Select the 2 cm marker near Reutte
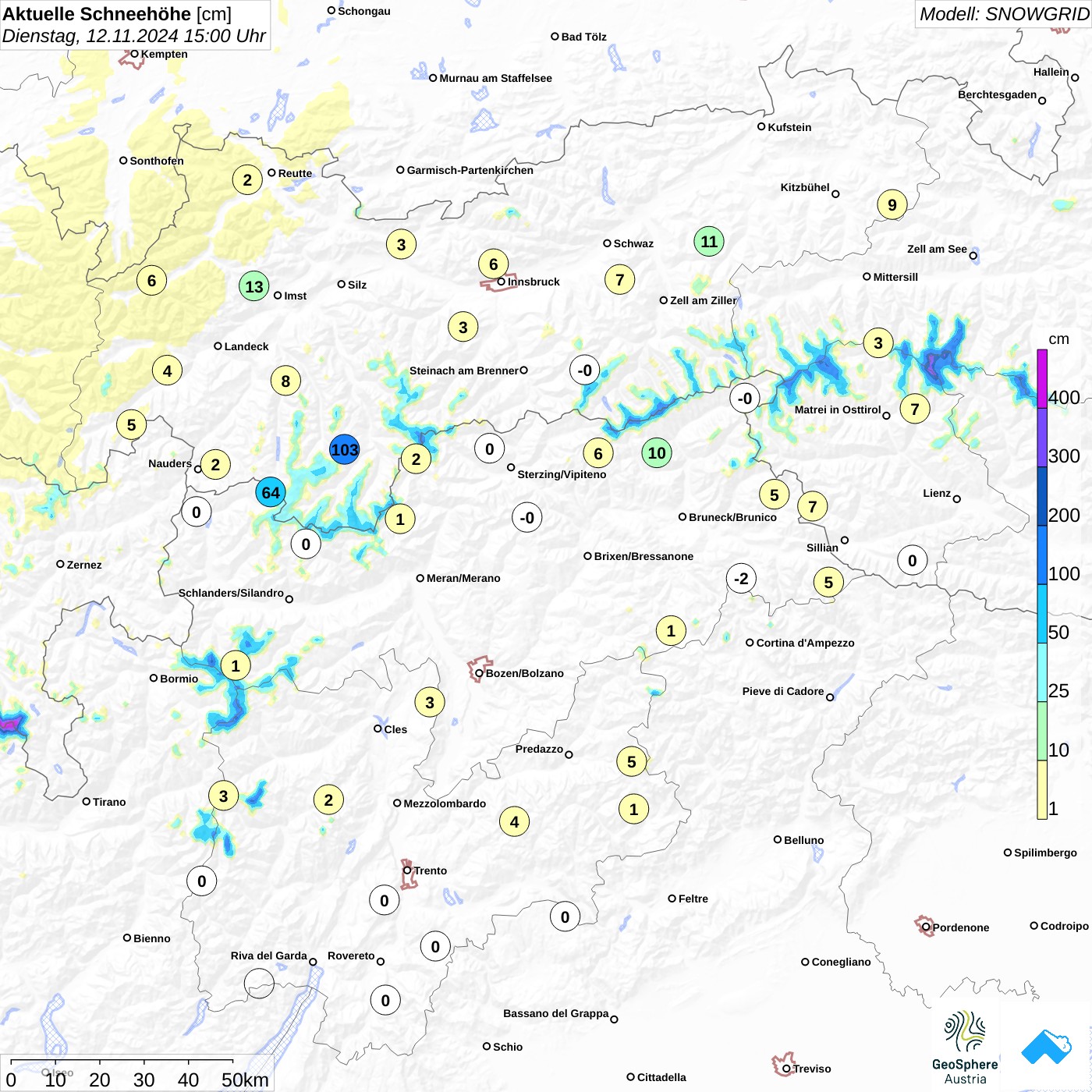 pyautogui.click(x=247, y=180)
